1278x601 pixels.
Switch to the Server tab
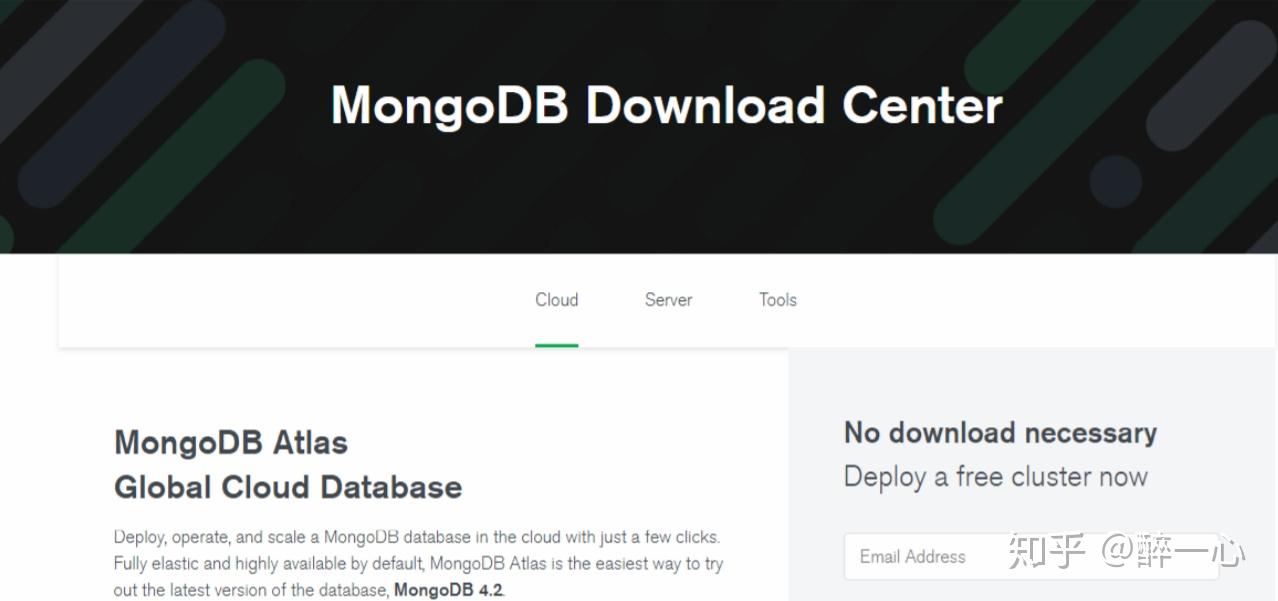coord(668,300)
